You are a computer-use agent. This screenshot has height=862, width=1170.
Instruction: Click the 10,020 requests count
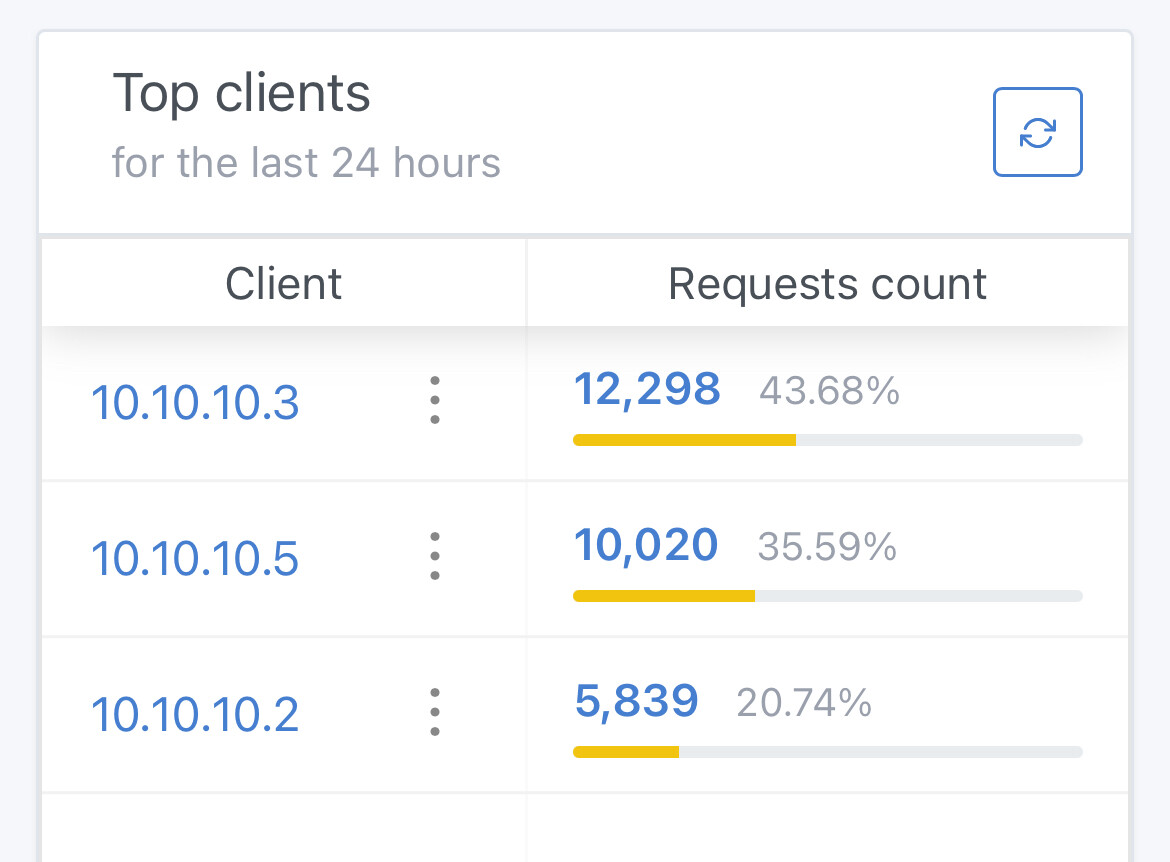645,546
